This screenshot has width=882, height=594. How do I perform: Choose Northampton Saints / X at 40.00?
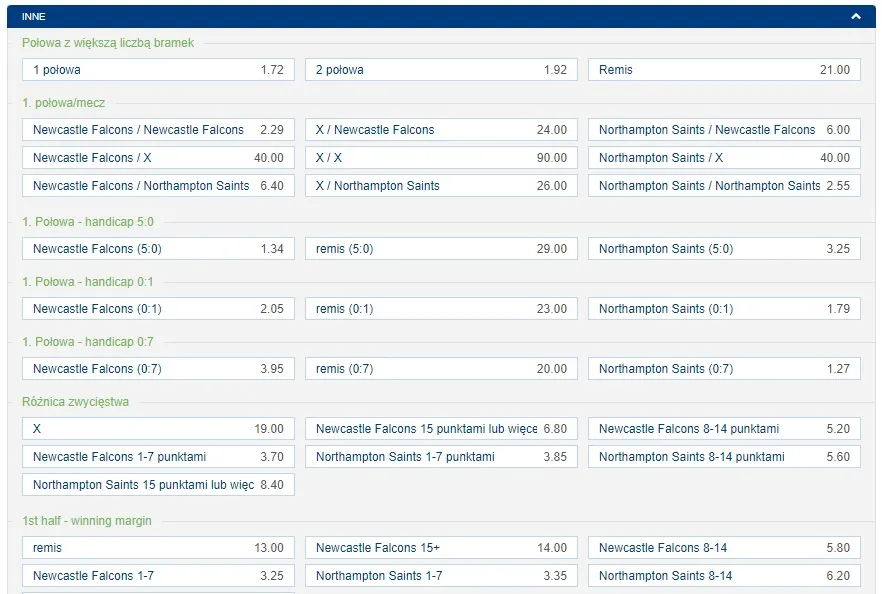(x=724, y=158)
